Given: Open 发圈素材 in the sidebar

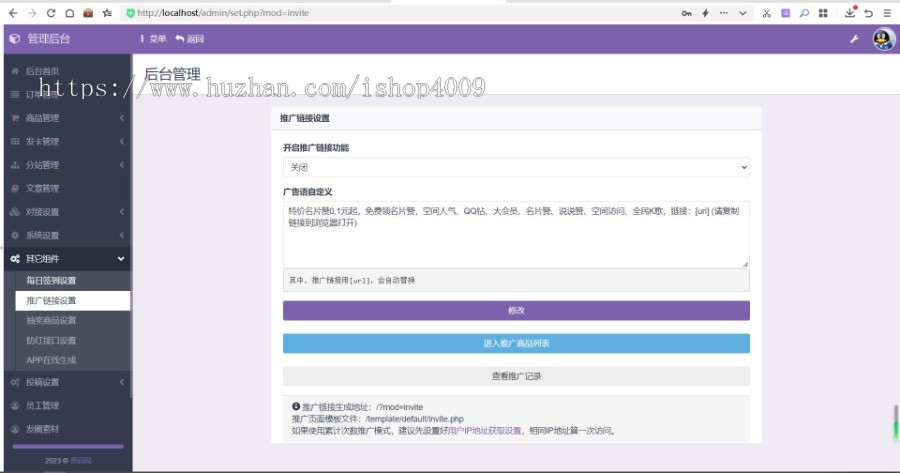Looking at the screenshot, I should 68,429.
